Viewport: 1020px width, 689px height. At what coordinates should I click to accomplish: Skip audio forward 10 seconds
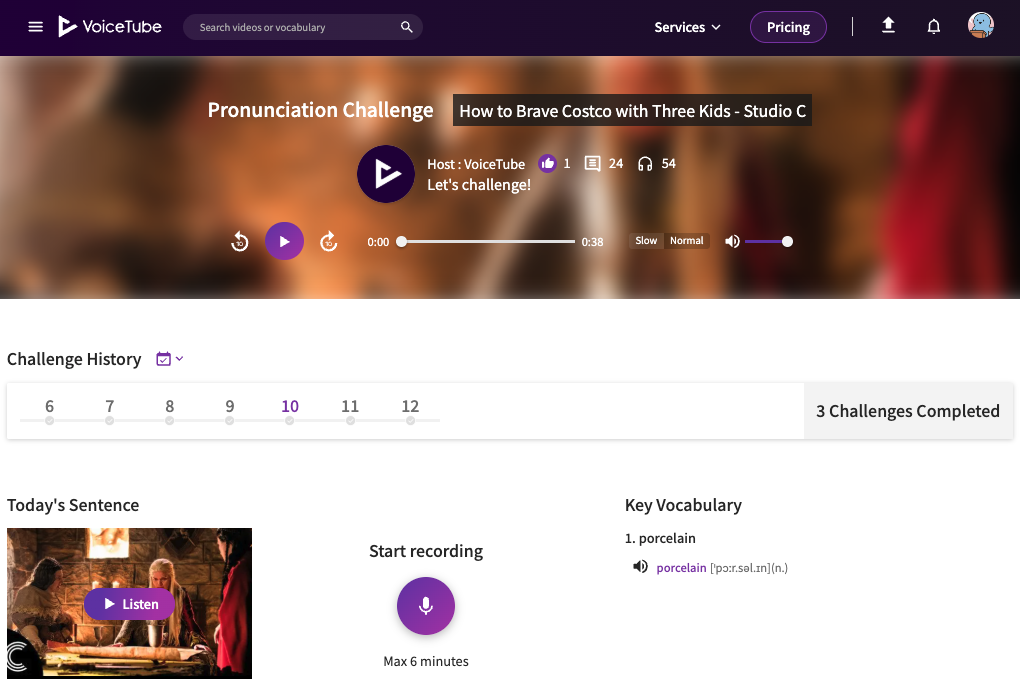[x=329, y=241]
